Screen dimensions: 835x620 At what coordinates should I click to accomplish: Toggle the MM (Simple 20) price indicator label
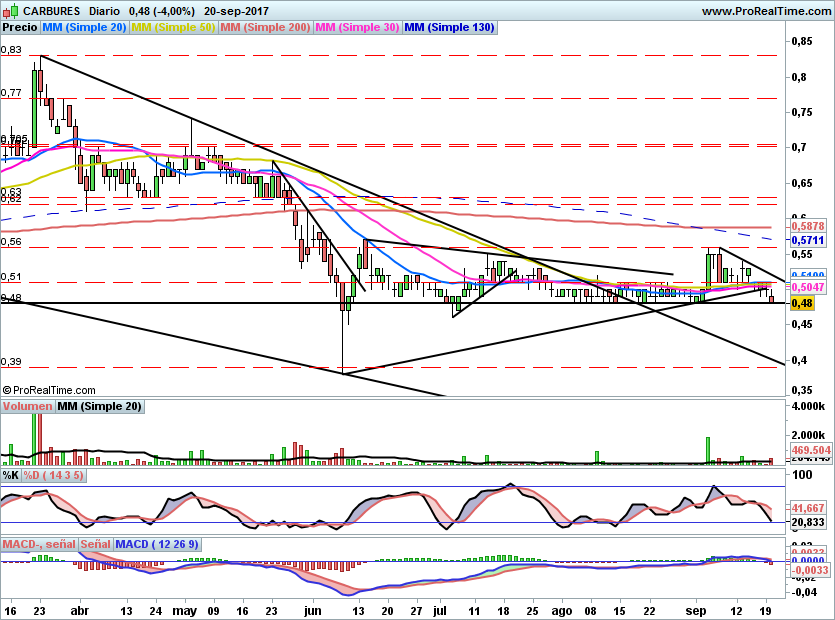point(84,28)
